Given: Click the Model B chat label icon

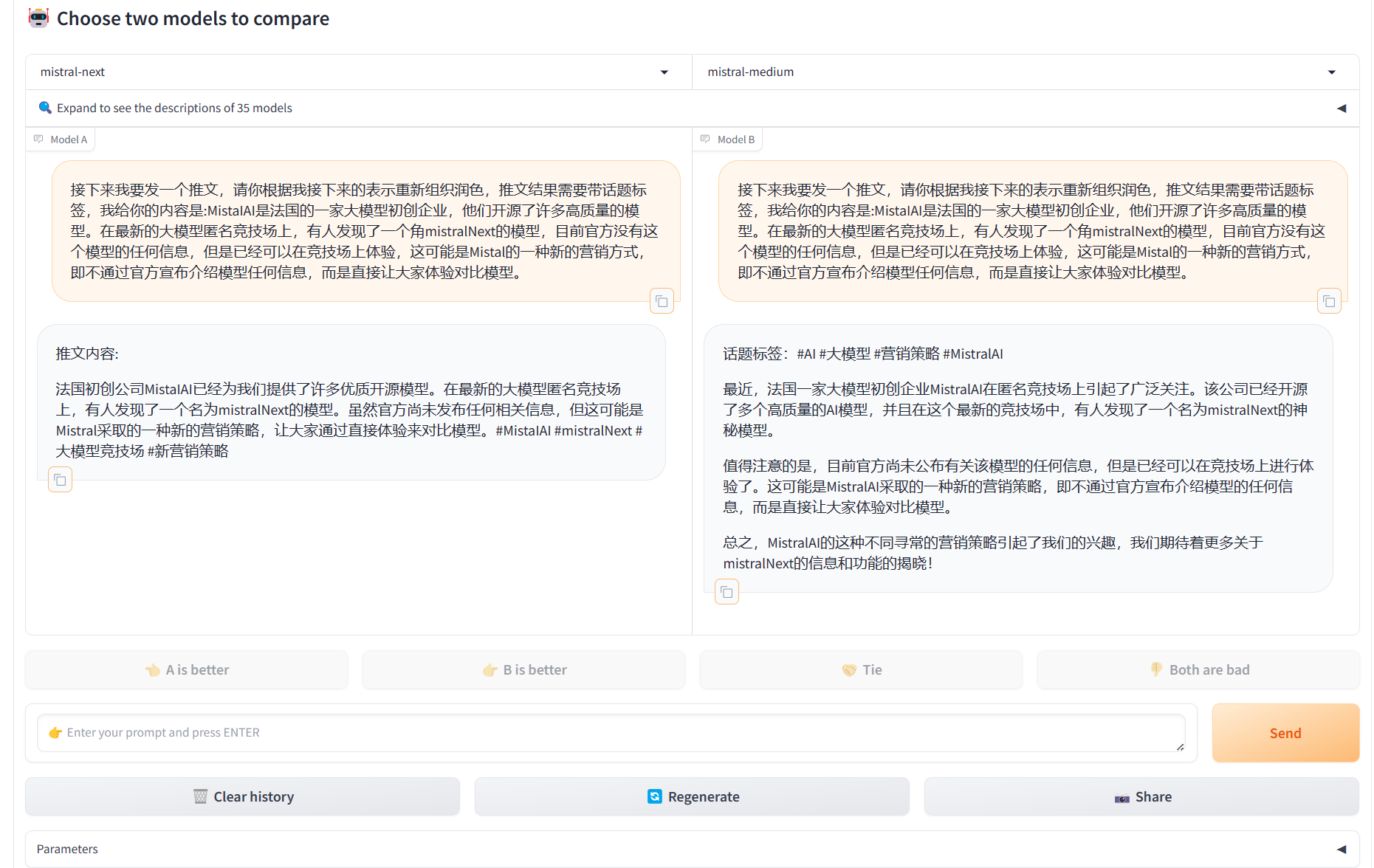Looking at the screenshot, I should click(705, 139).
